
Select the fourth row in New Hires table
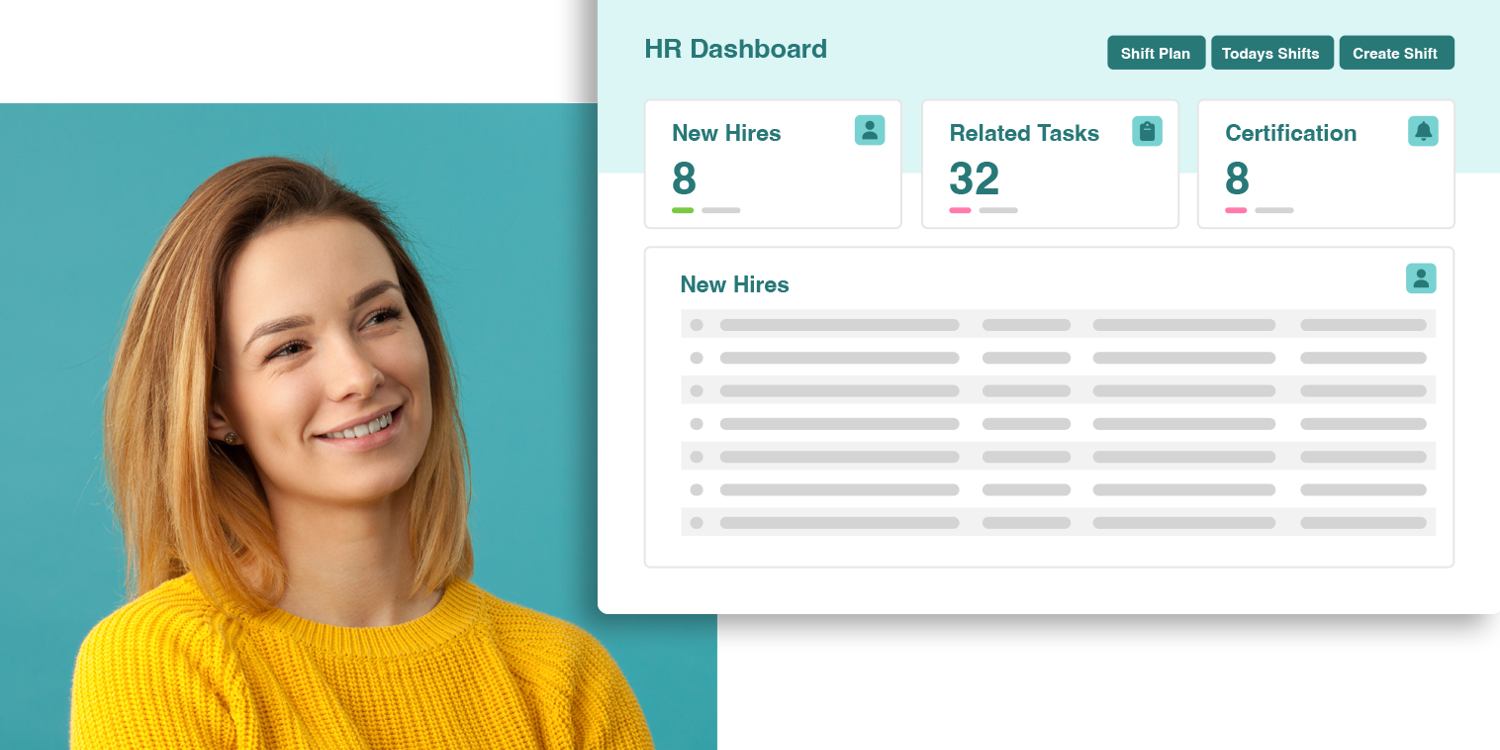(x=1058, y=424)
